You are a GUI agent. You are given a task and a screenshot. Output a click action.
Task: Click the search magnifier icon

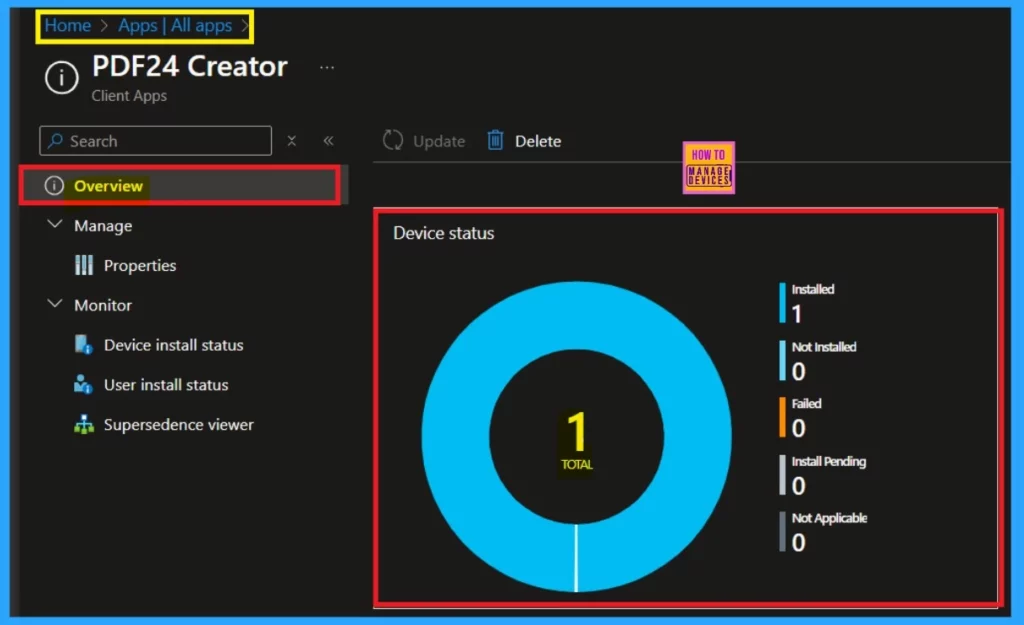tap(56, 140)
